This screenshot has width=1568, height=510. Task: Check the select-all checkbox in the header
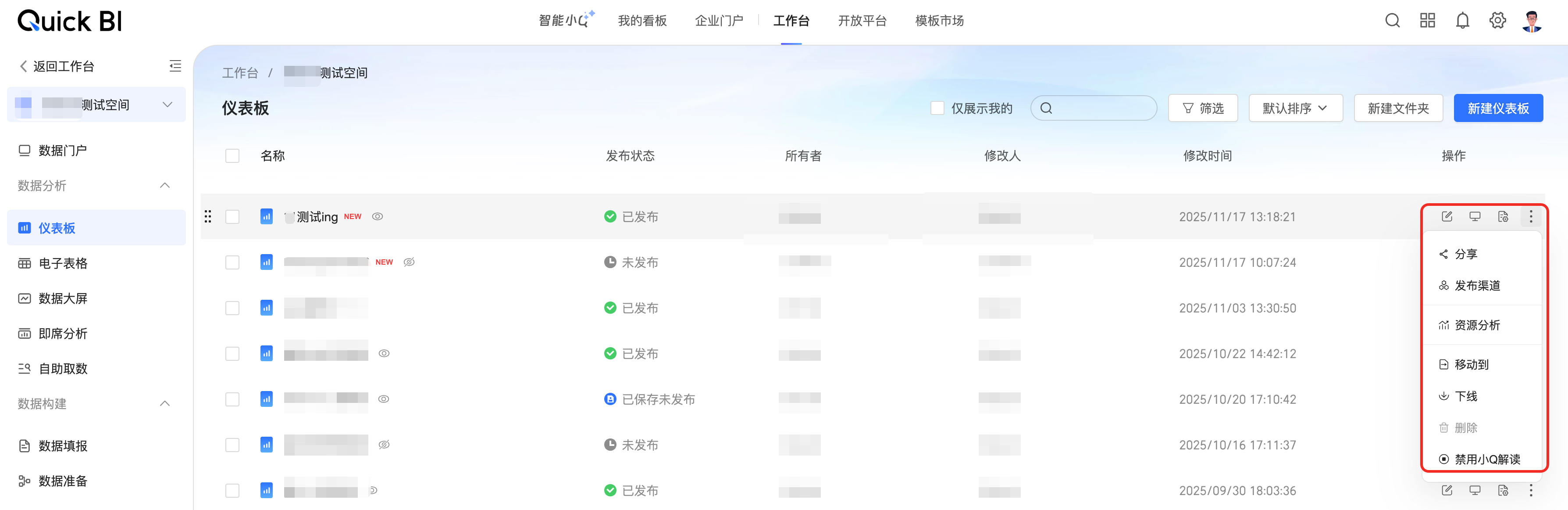tap(232, 155)
